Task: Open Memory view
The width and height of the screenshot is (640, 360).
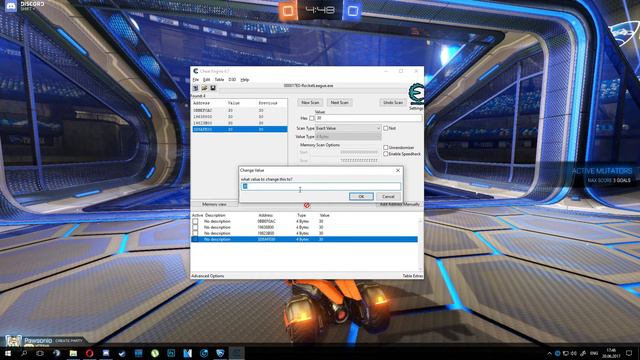Action: coord(214,204)
